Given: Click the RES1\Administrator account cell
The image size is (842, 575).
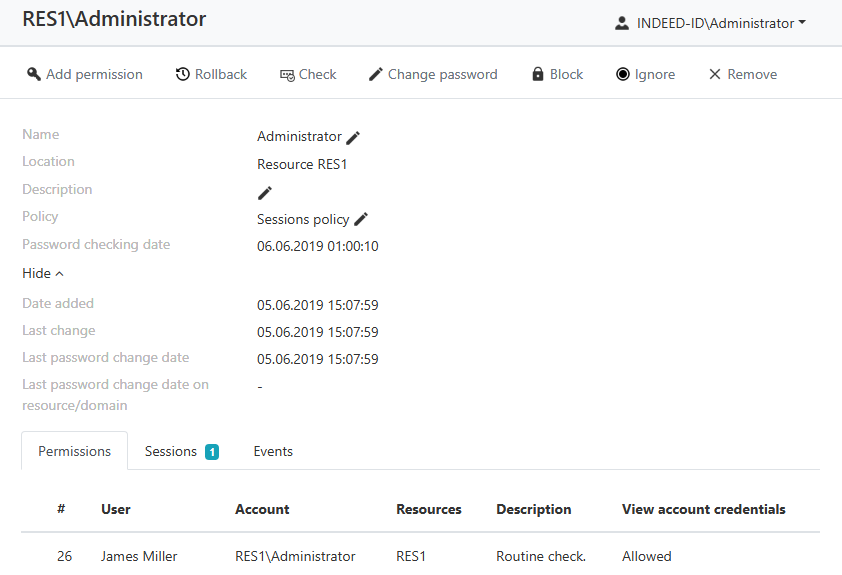Looking at the screenshot, I should coord(295,556).
